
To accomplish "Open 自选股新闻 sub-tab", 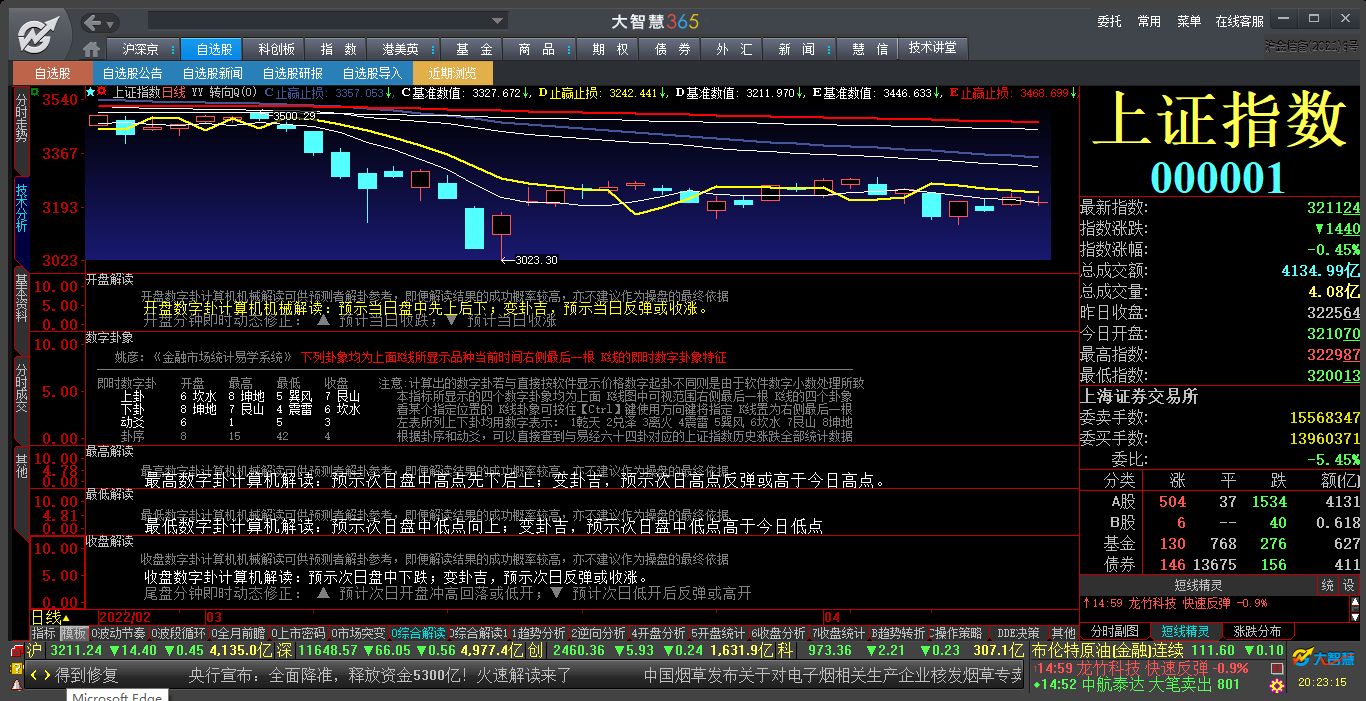I will point(212,73).
